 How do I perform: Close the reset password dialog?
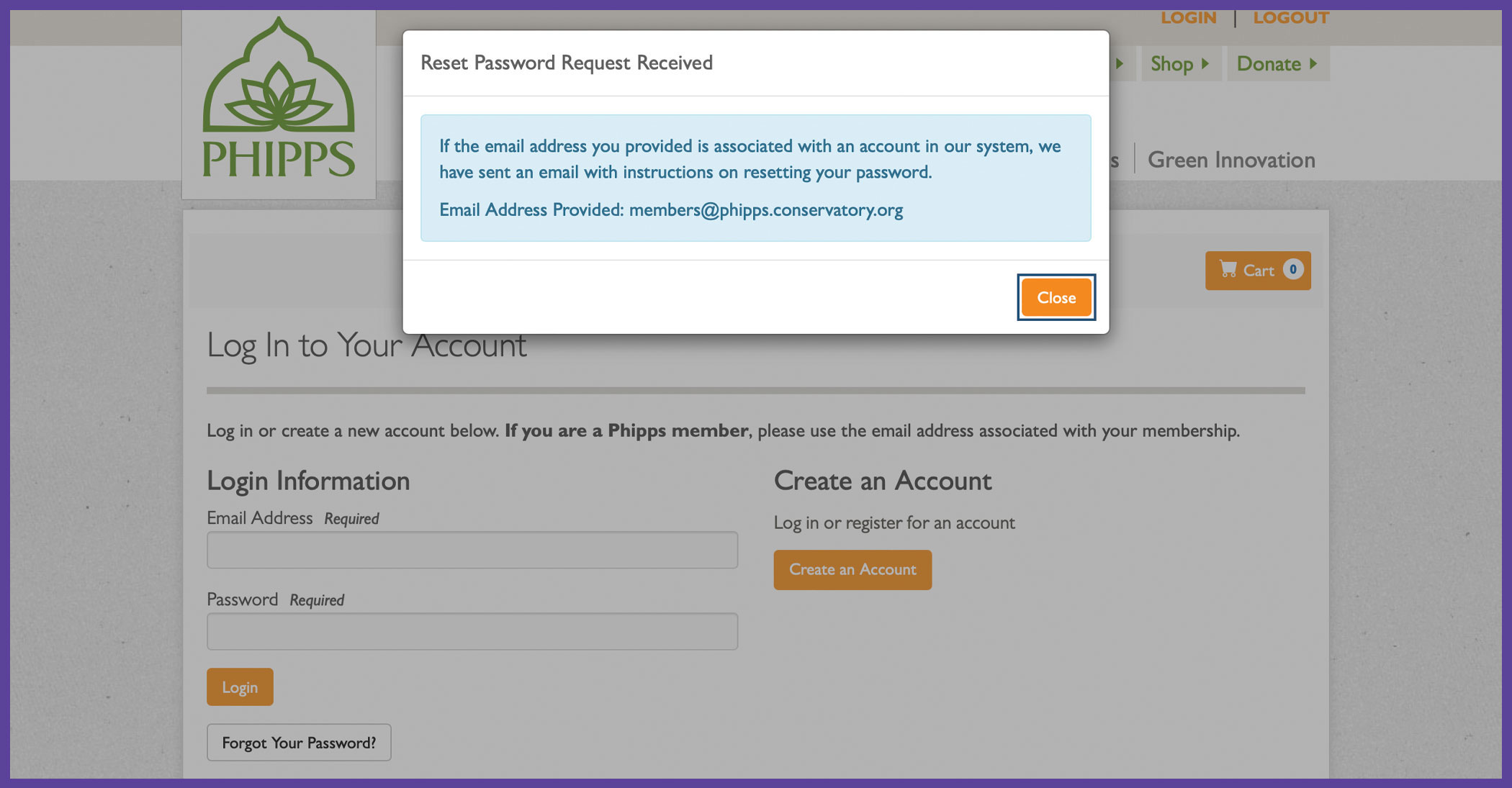pos(1056,297)
